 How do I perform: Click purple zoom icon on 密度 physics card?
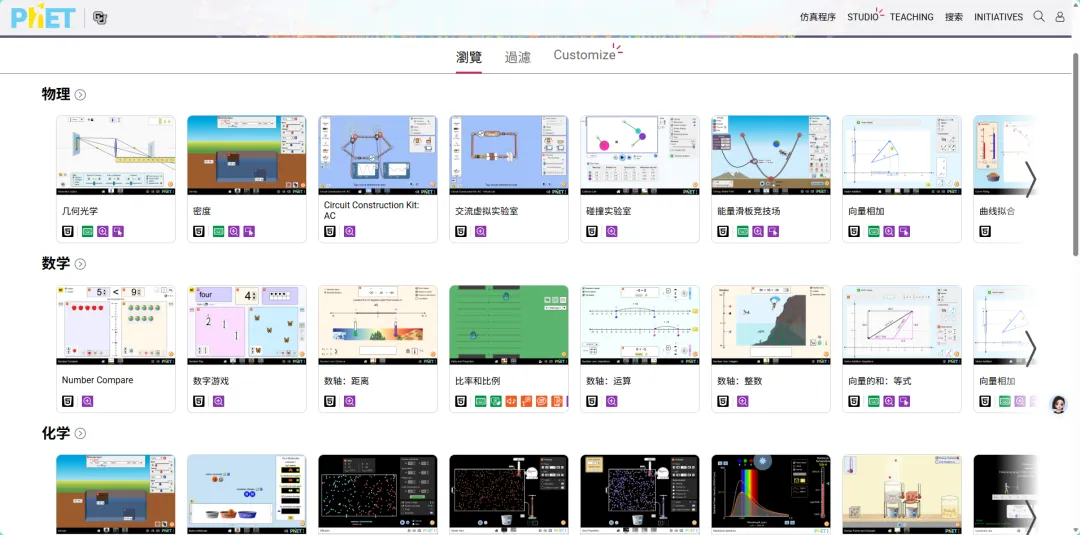[x=233, y=231]
